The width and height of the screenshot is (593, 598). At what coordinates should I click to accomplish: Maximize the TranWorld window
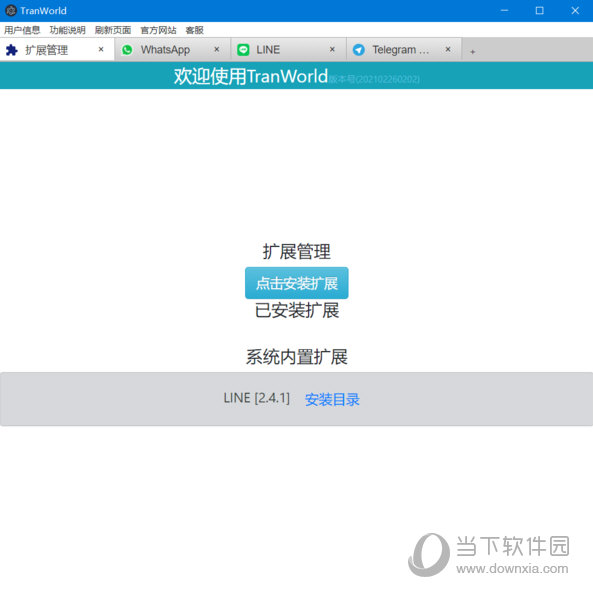(540, 10)
